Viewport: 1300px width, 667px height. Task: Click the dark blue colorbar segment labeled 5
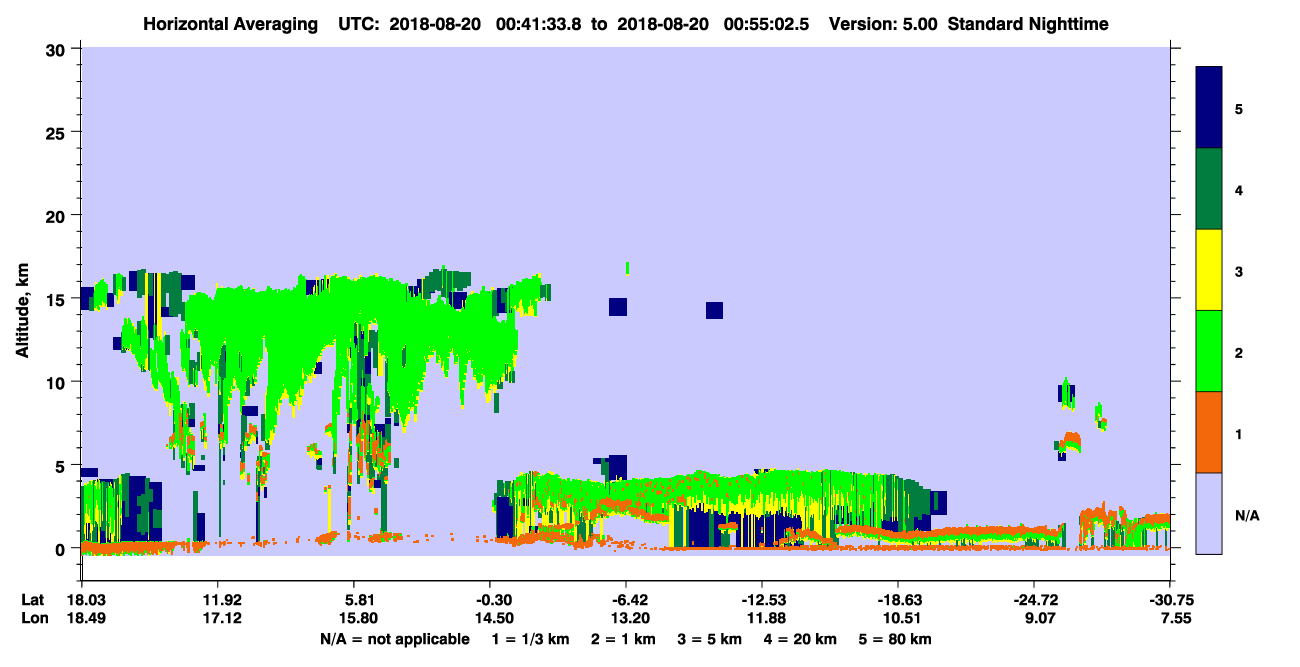[x=1209, y=108]
